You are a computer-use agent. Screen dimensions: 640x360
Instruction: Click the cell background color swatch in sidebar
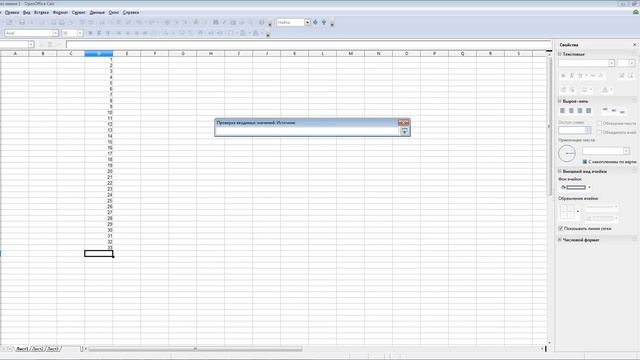tap(576, 187)
